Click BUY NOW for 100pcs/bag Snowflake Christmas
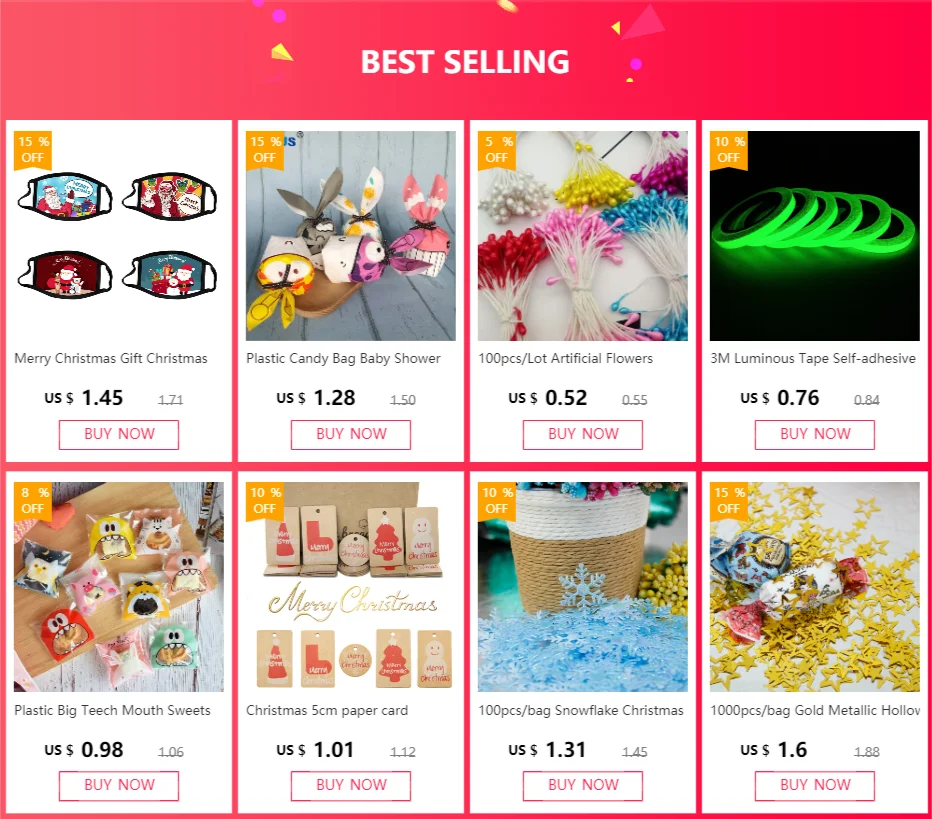The image size is (932, 819). [x=582, y=786]
